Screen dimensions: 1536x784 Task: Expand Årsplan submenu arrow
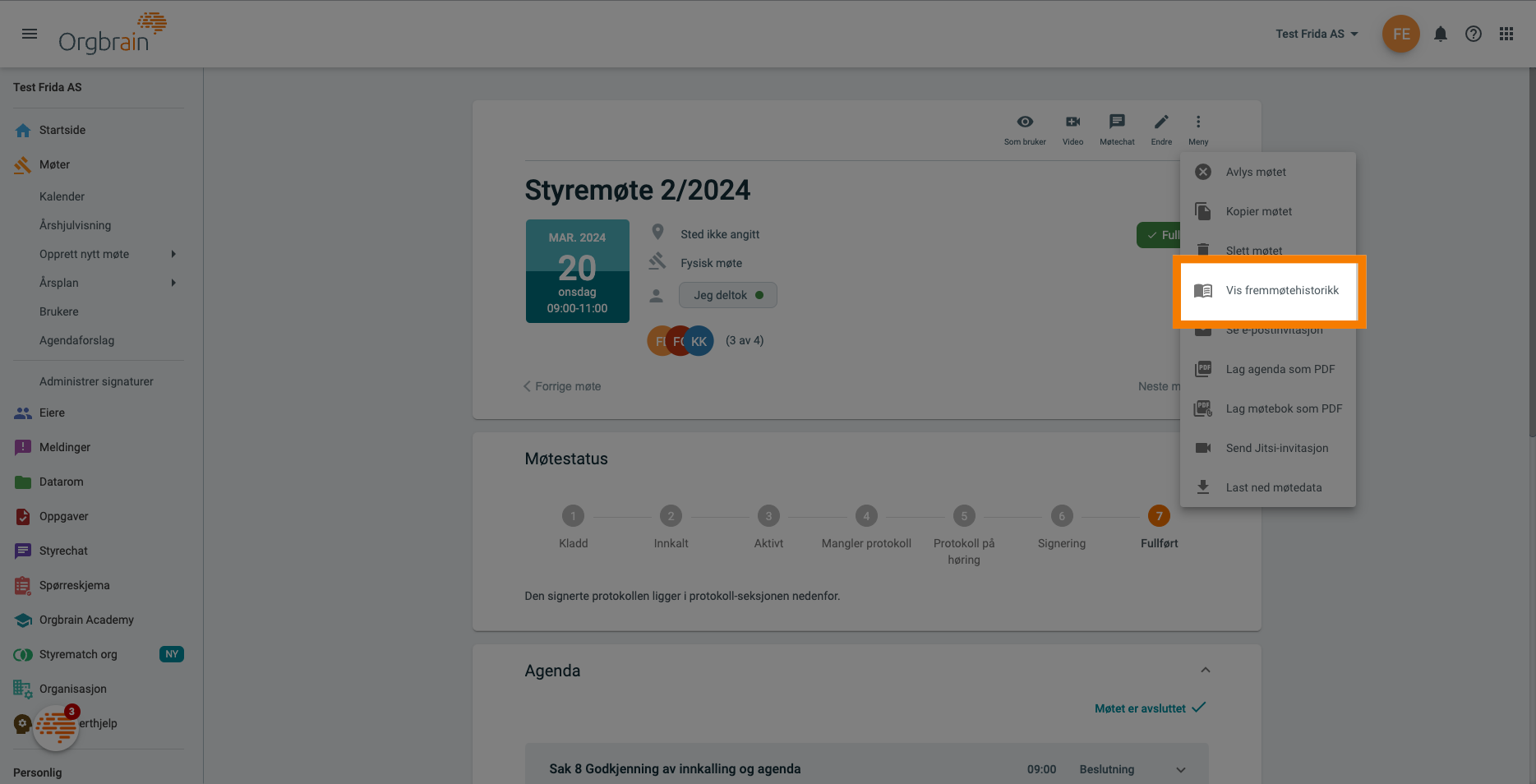tap(173, 283)
